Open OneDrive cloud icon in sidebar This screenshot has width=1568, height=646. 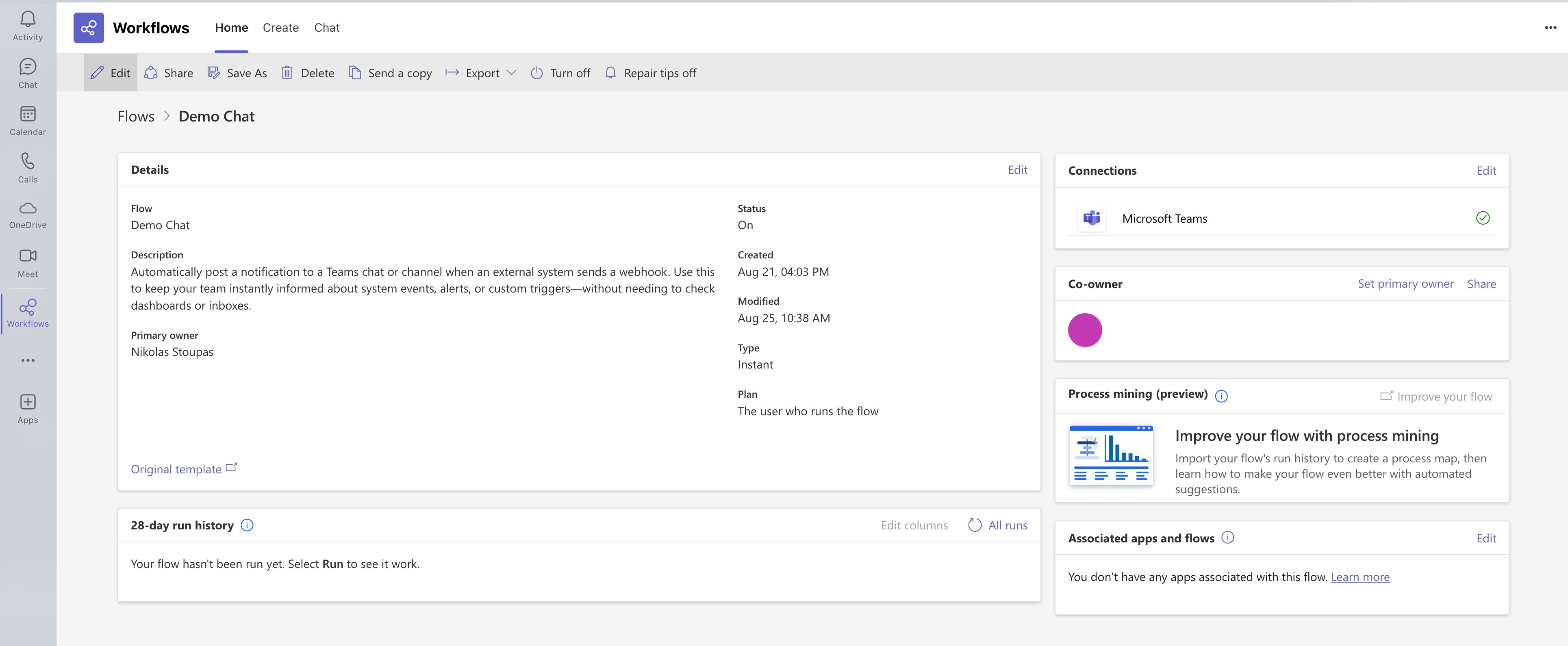coord(27,215)
